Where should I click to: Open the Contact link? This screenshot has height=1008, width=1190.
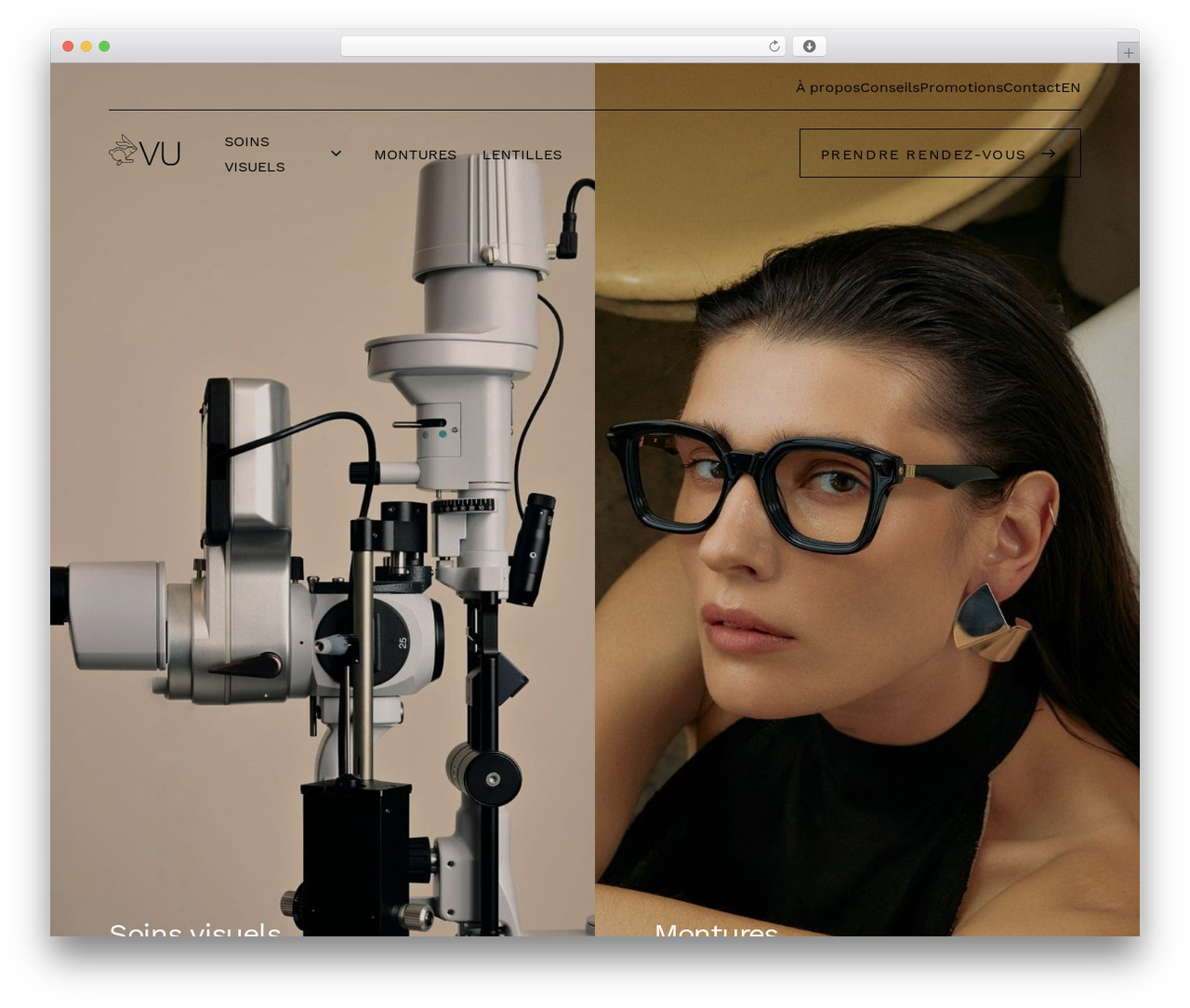1032,87
